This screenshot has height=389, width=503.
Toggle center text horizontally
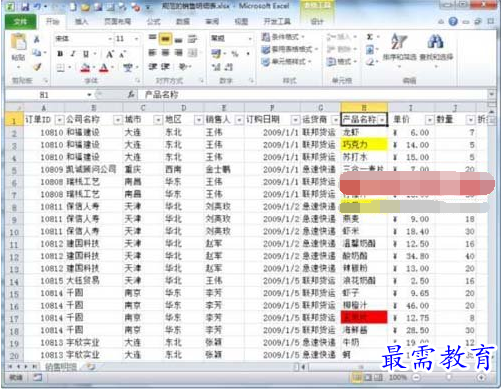[165, 53]
